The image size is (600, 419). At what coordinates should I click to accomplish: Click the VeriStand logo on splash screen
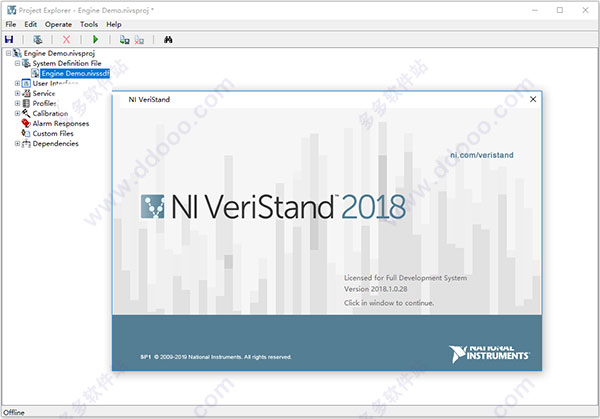[153, 207]
